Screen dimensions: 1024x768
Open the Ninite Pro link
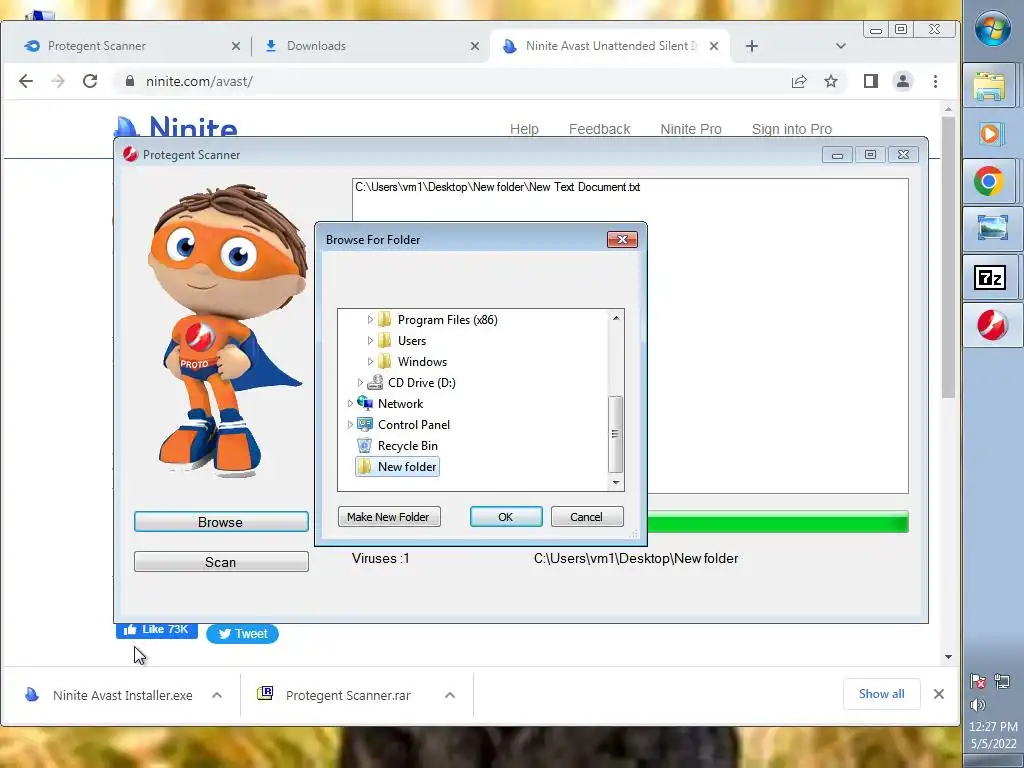click(x=691, y=129)
